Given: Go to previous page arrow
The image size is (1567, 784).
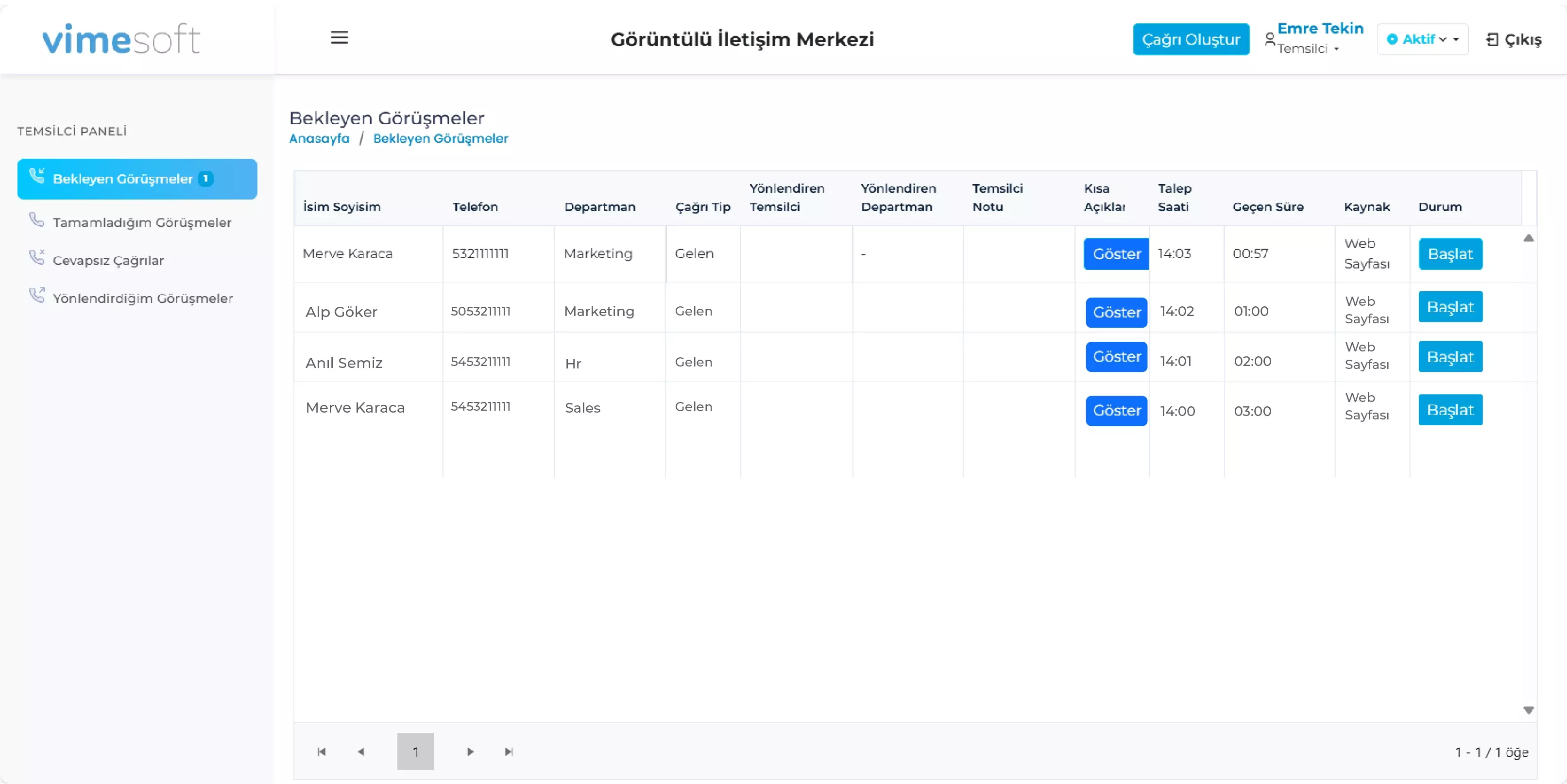Looking at the screenshot, I should click(x=361, y=752).
